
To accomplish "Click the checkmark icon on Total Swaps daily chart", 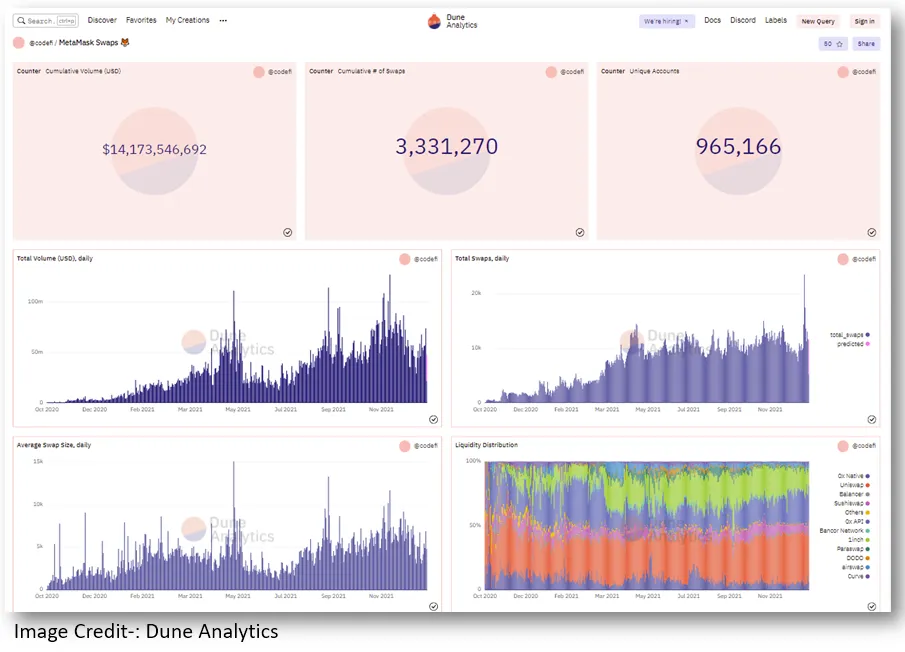I will coord(872,419).
